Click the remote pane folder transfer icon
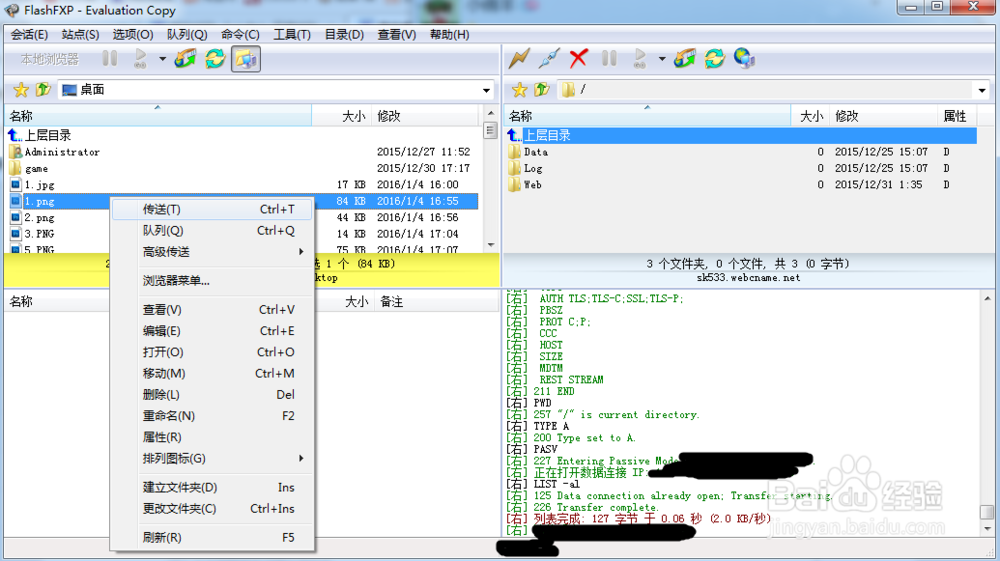This screenshot has height=561, width=1000. coord(685,59)
